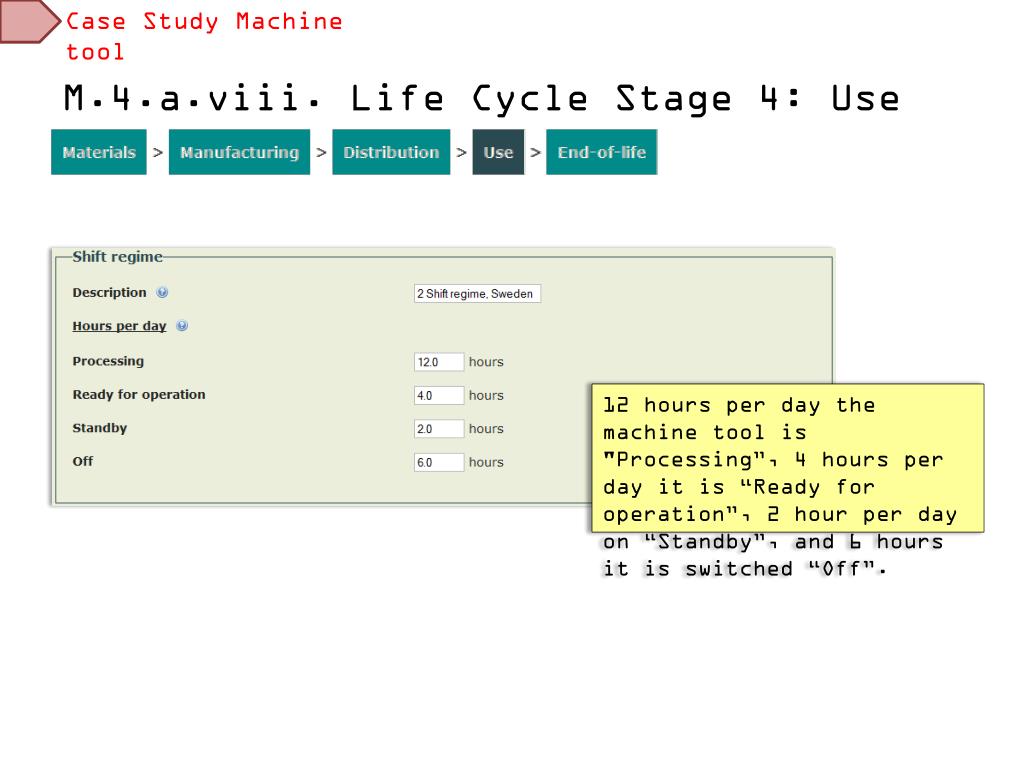Open the Materials life cycle stage tab
The image size is (1024, 768).
[x=99, y=152]
